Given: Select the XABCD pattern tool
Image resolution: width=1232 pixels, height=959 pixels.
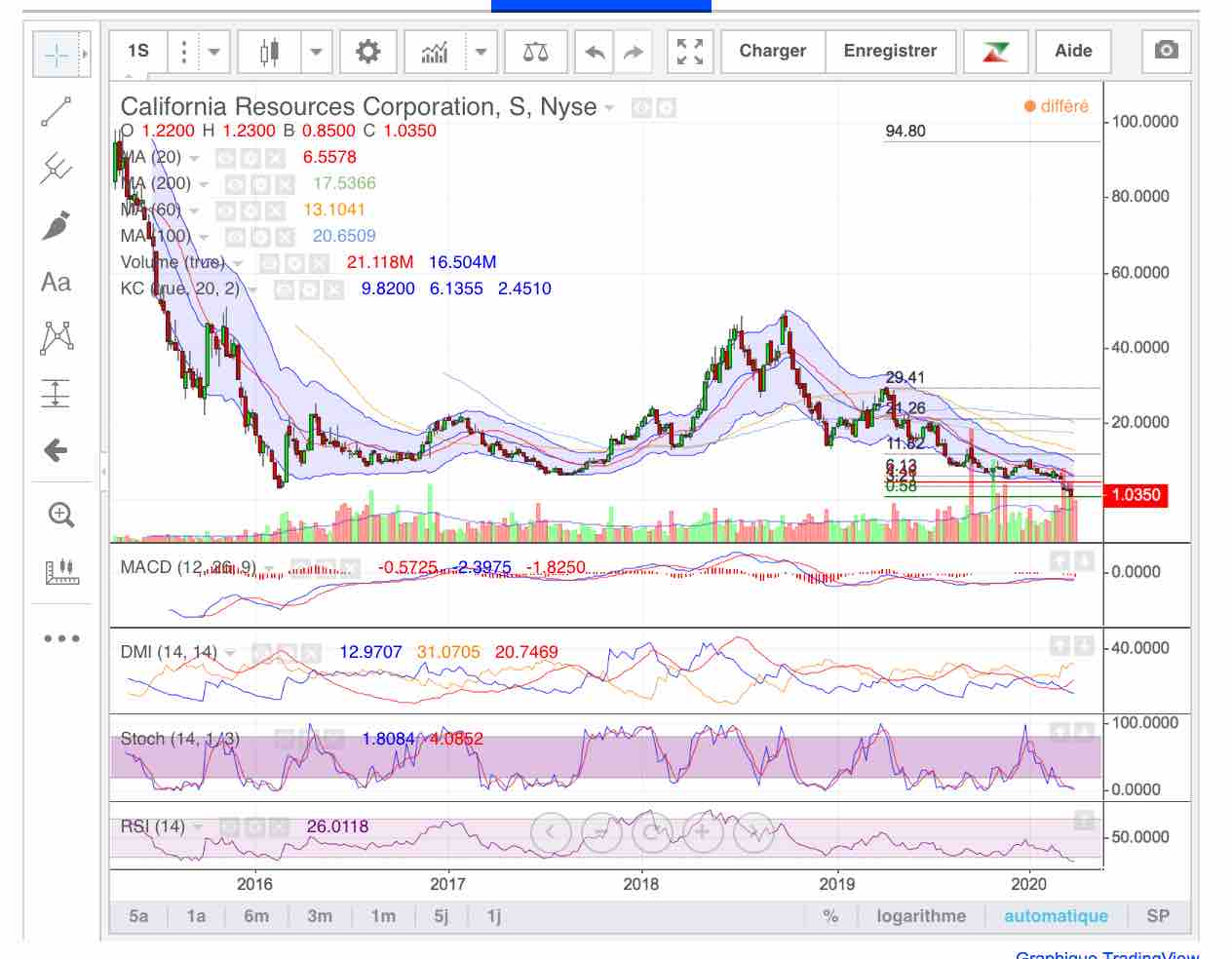Looking at the screenshot, I should (x=57, y=337).
